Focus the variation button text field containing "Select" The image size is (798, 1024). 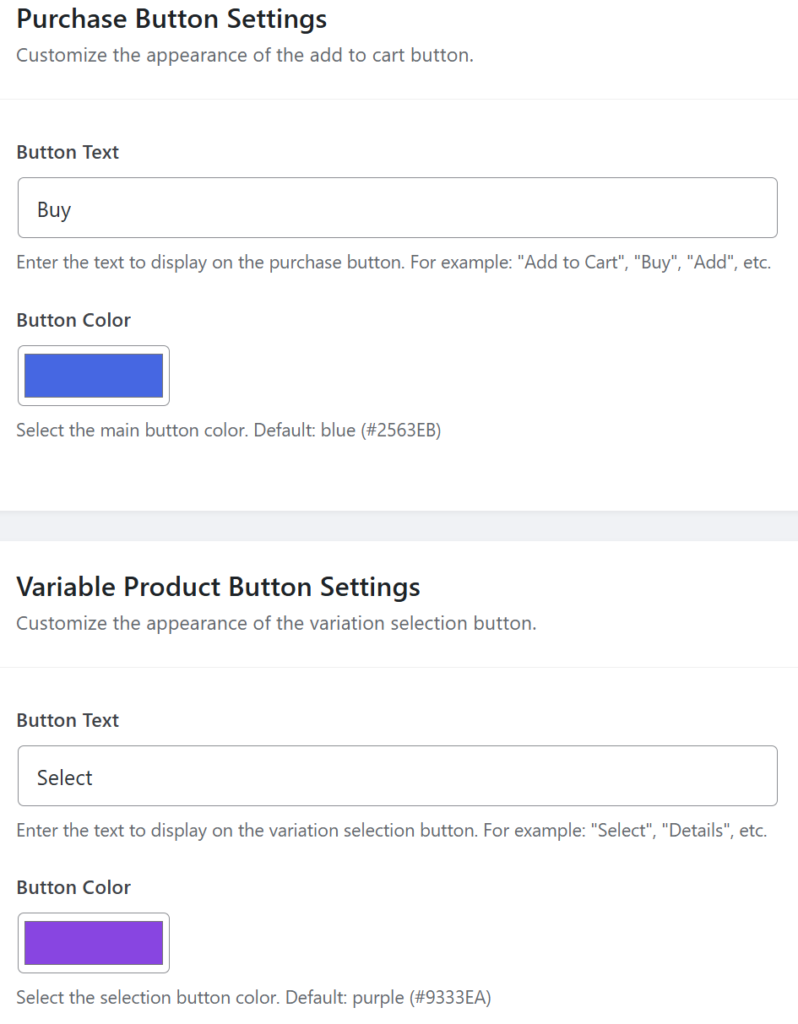click(x=397, y=776)
